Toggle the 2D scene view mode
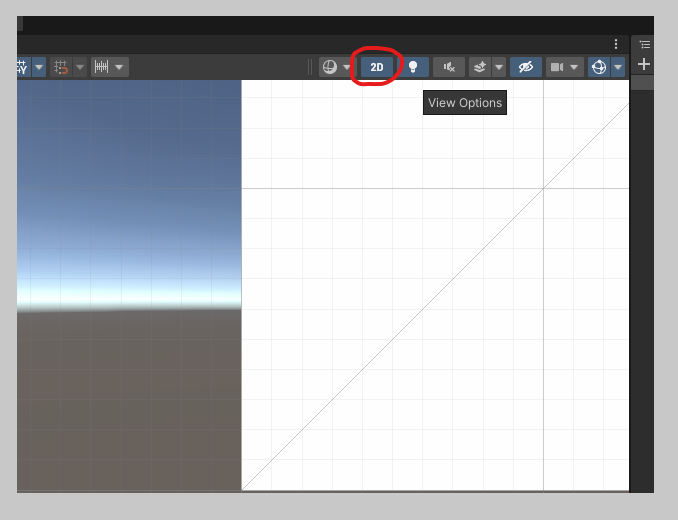678x520 pixels. (x=377, y=67)
